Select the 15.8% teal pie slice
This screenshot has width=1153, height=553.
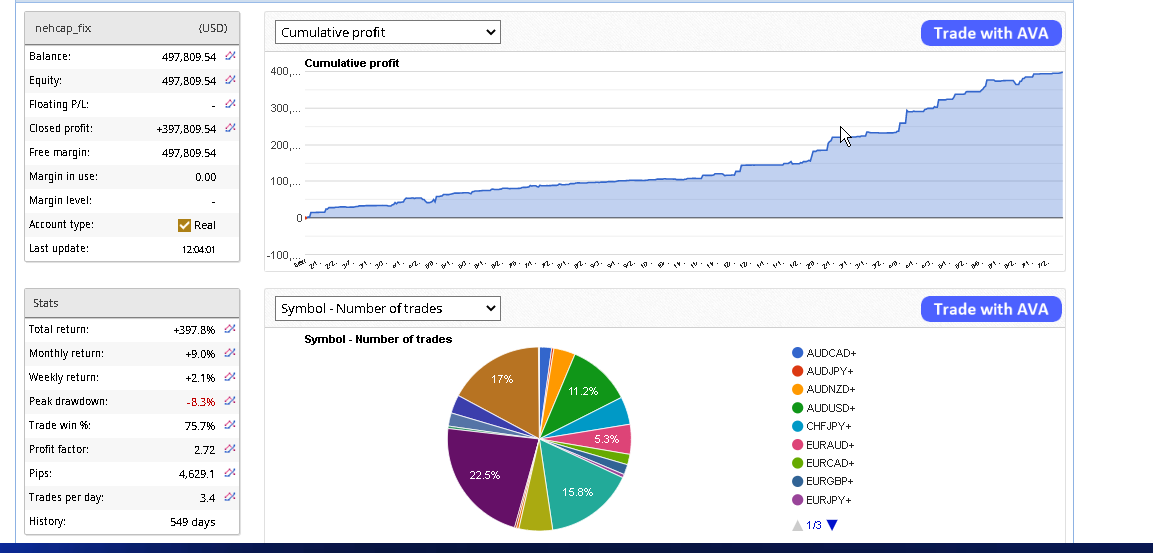(x=580, y=492)
